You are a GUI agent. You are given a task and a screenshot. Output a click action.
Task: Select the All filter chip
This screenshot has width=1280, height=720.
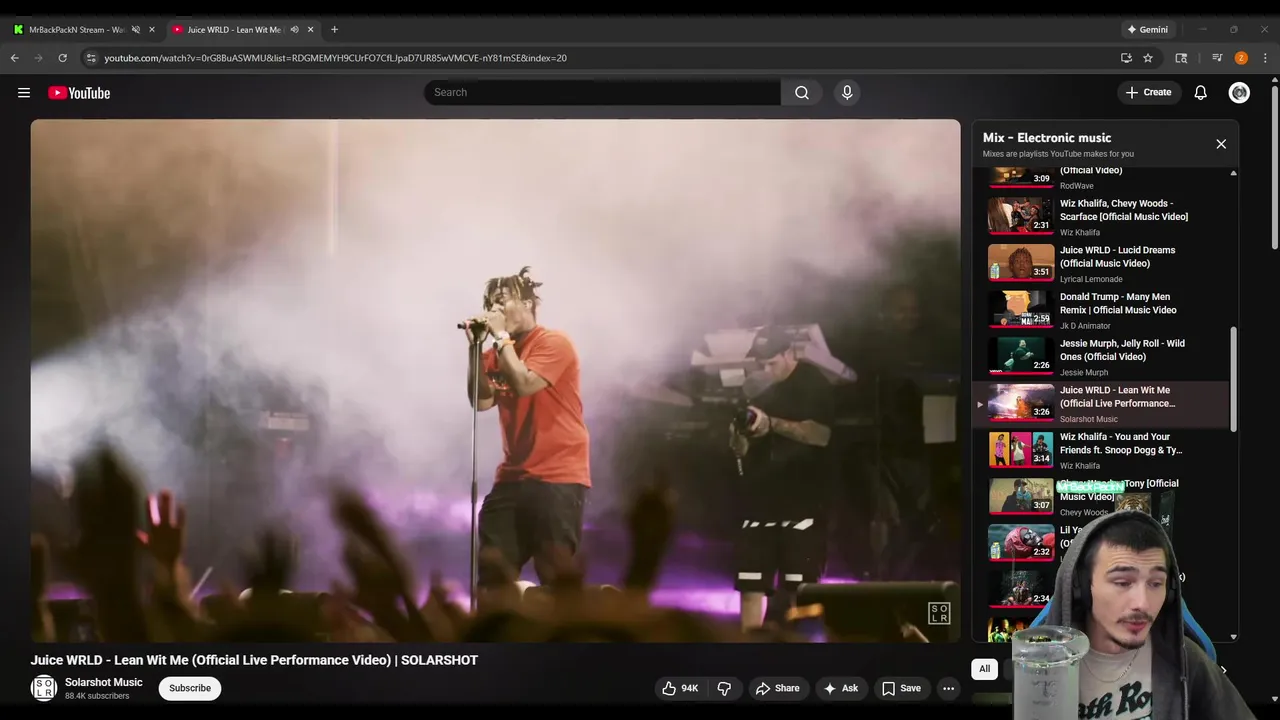click(x=984, y=669)
